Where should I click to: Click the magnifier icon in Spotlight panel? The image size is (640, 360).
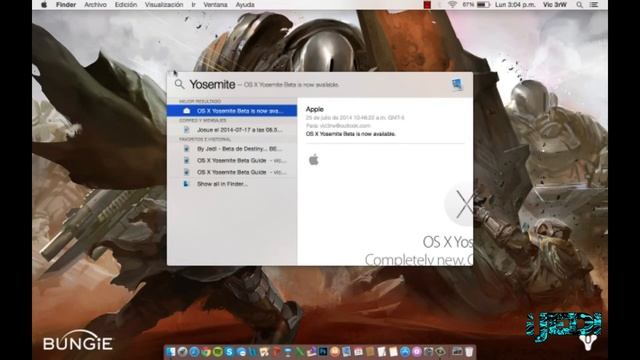coord(179,84)
